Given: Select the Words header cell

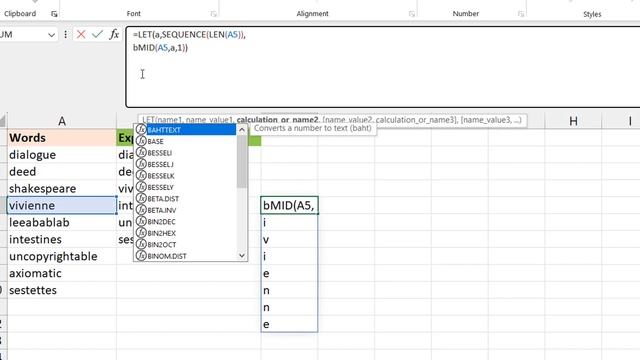Looking at the screenshot, I should click(x=62, y=138).
